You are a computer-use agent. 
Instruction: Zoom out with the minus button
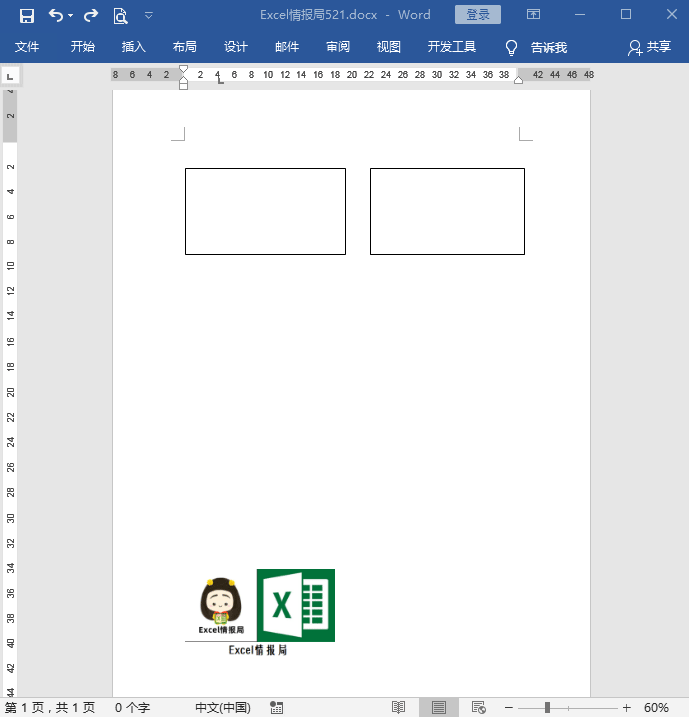click(x=508, y=707)
